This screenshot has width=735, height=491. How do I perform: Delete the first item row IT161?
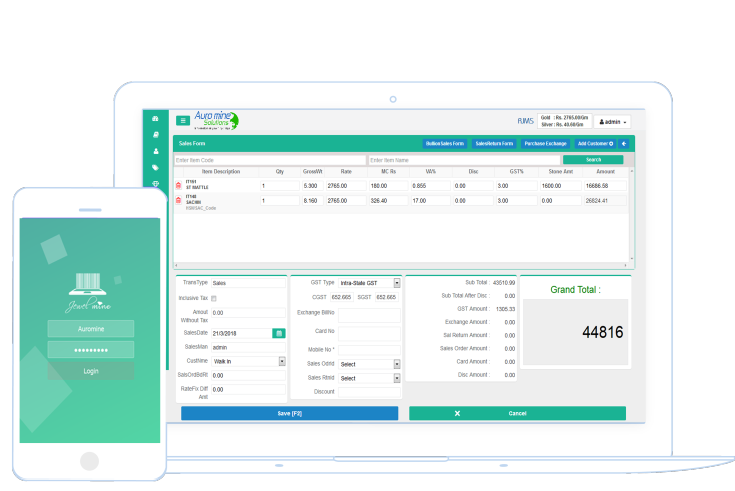tap(179, 186)
